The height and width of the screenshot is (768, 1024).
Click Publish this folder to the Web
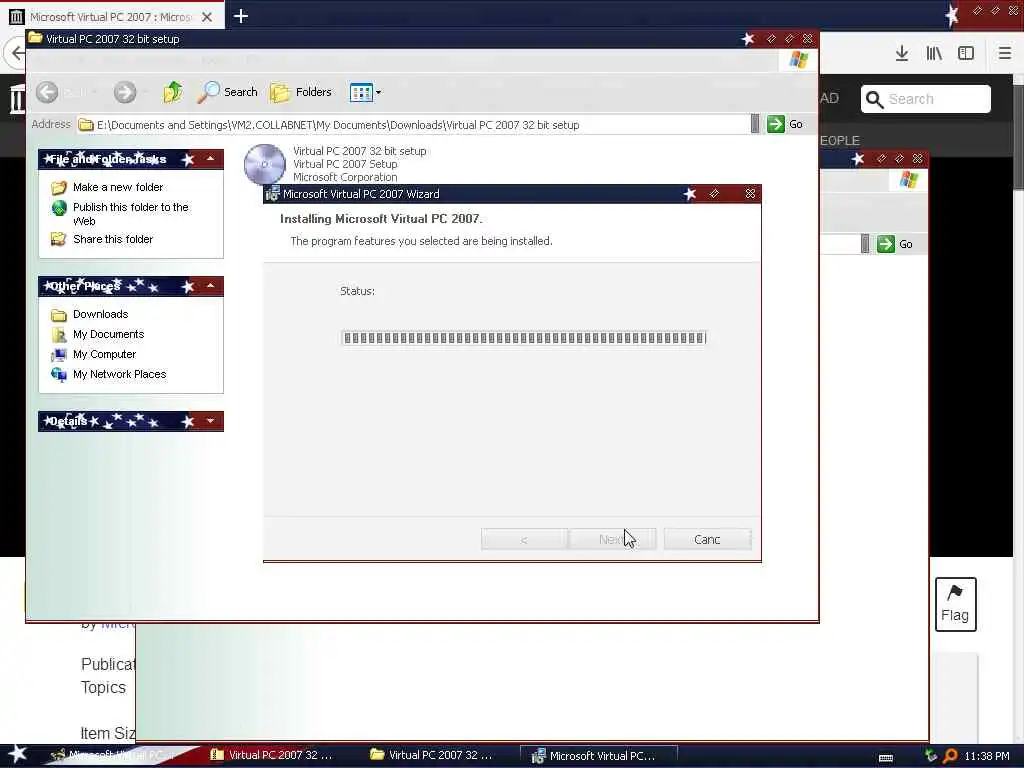coord(131,214)
